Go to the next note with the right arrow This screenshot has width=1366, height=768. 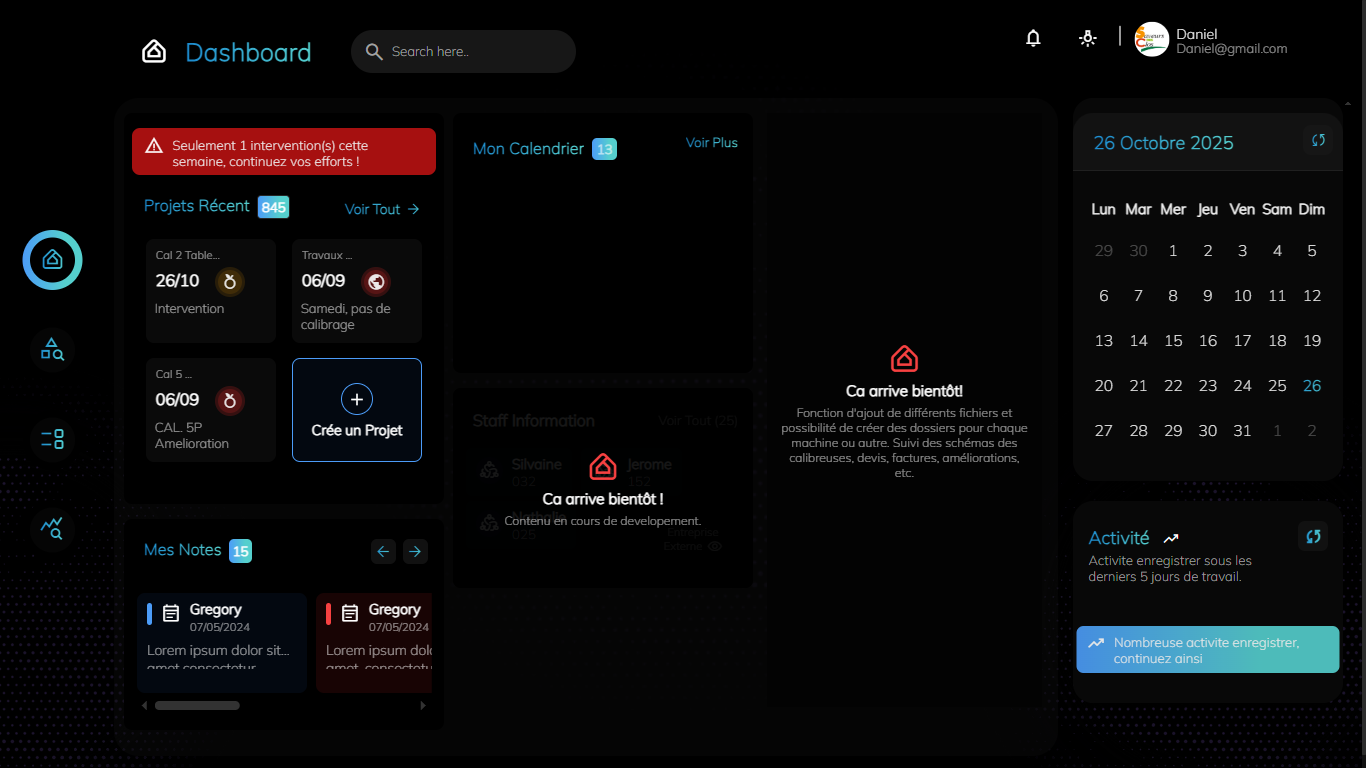click(x=415, y=551)
